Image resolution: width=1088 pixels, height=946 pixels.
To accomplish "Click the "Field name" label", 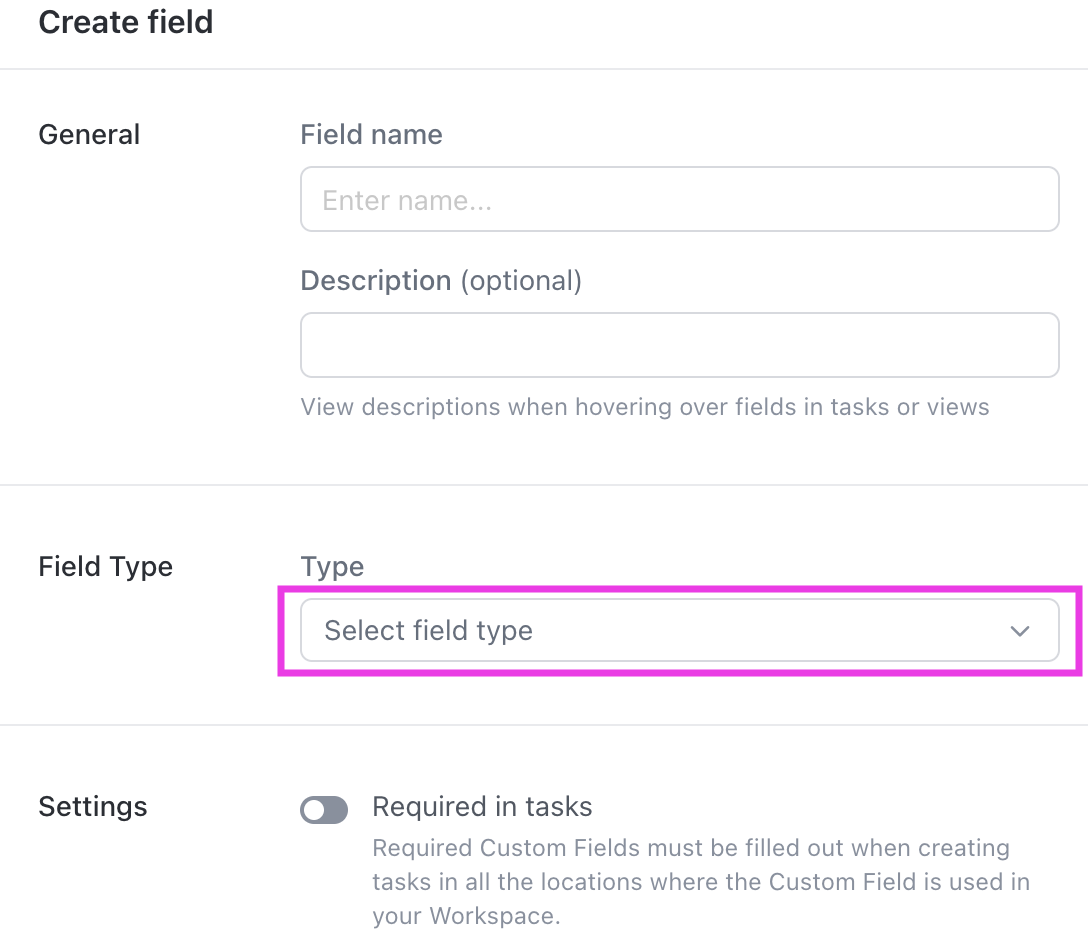I will point(371,135).
